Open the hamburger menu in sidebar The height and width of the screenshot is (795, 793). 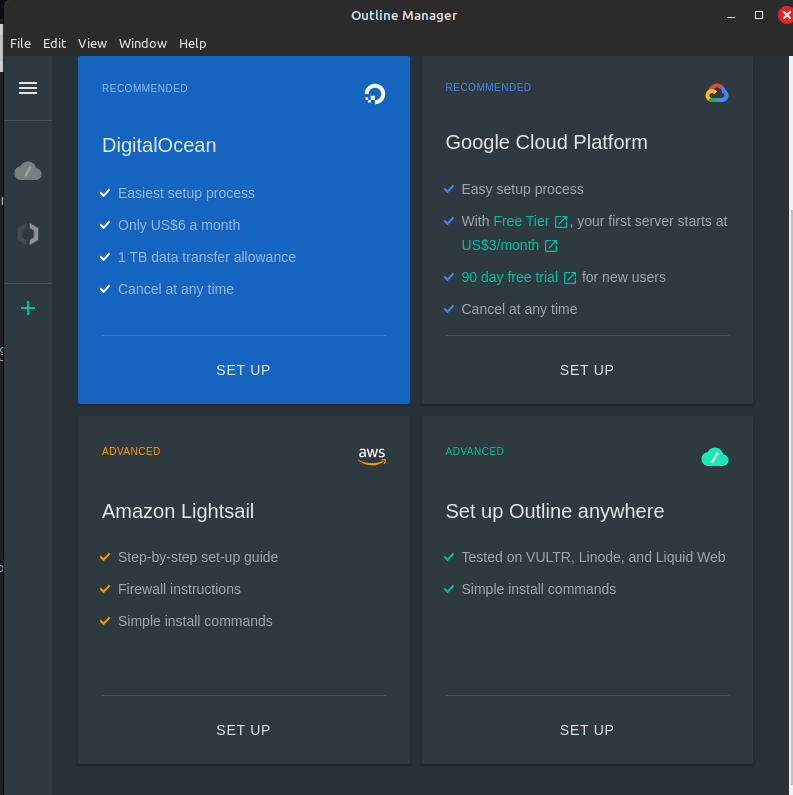tap(28, 88)
